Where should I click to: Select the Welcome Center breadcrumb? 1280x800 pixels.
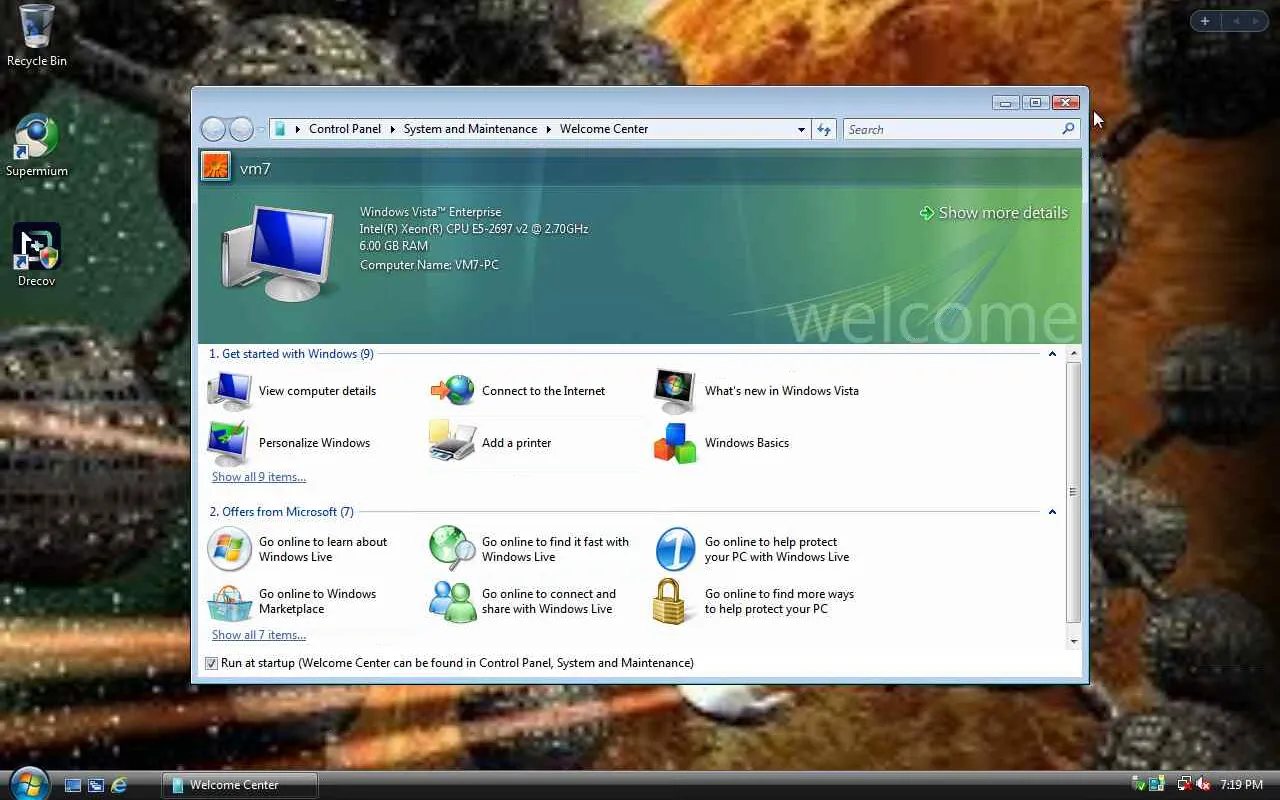604,129
